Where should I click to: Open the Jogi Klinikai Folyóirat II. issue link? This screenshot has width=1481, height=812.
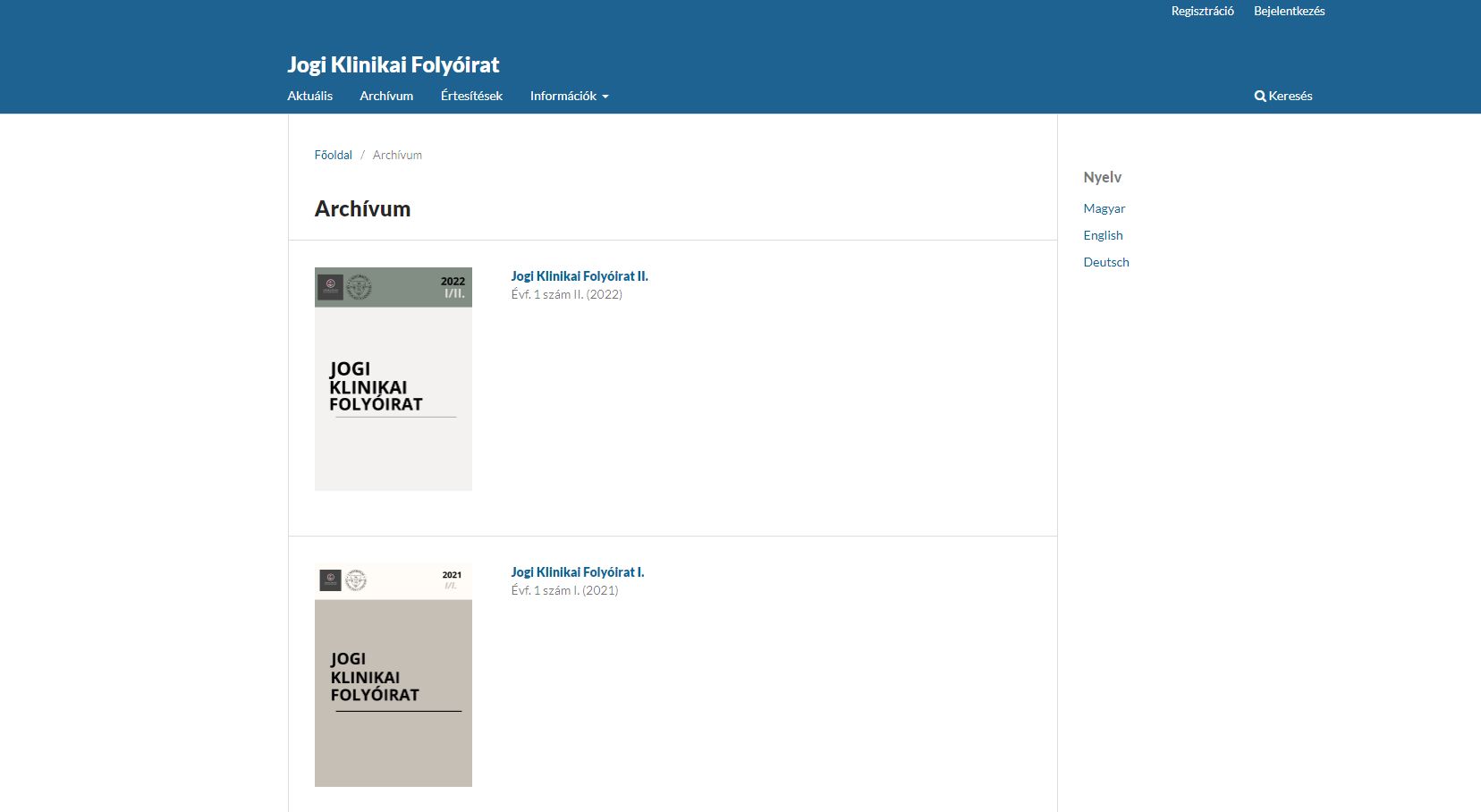(x=580, y=276)
